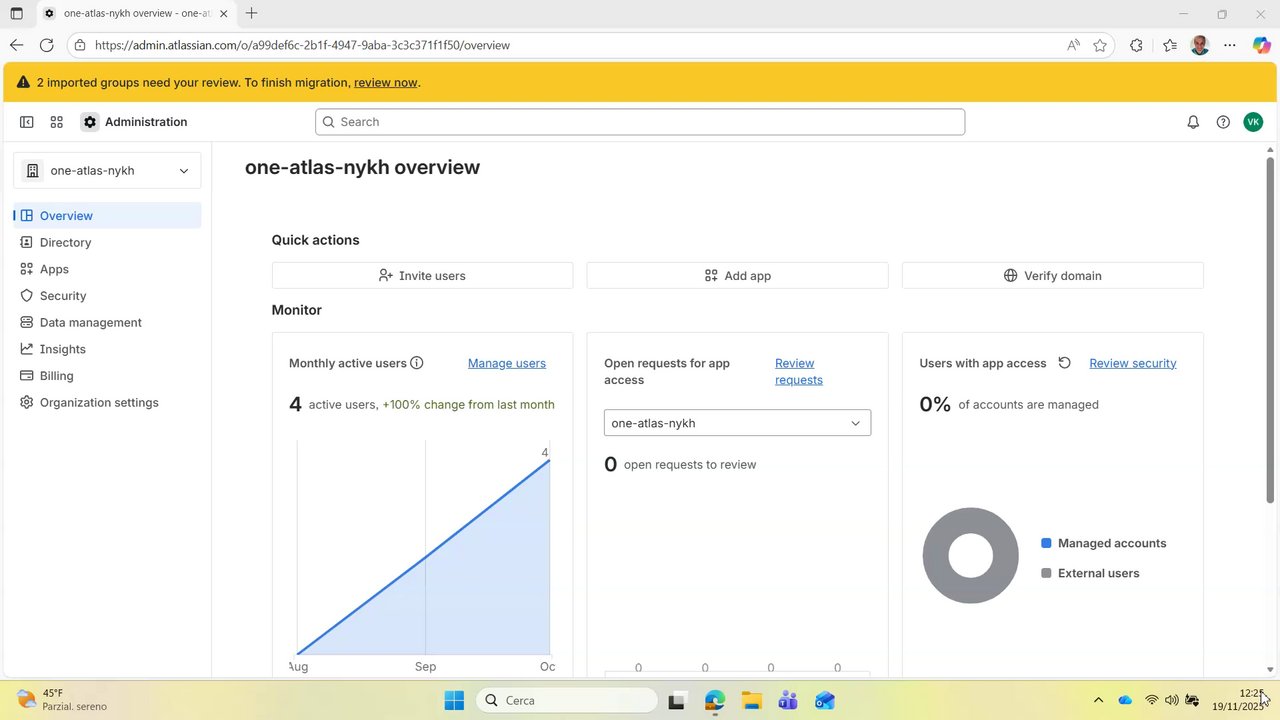Select Overview in the sidebar
The height and width of the screenshot is (720, 1280).
(x=107, y=215)
